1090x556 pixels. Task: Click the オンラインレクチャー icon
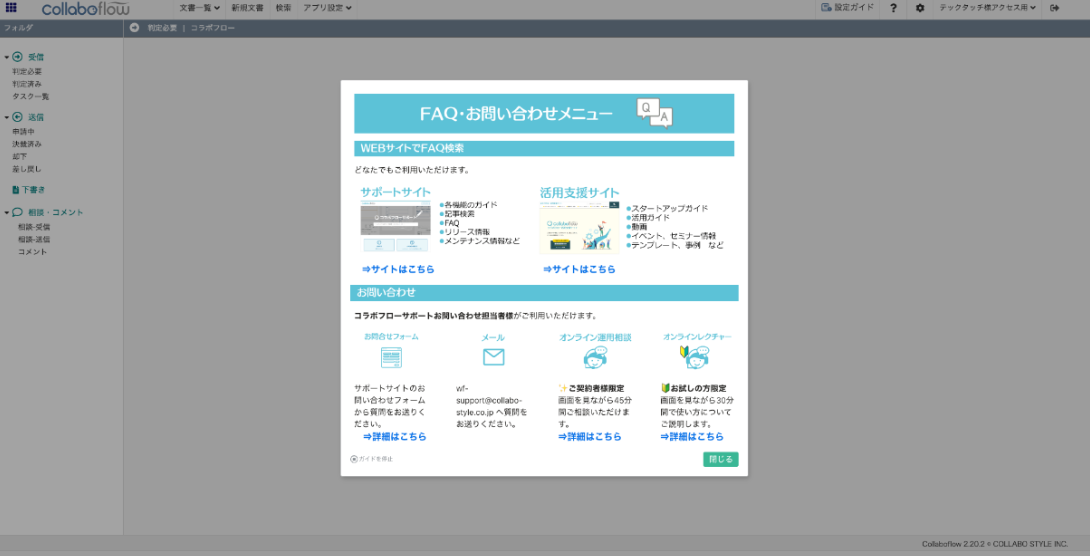[694, 357]
